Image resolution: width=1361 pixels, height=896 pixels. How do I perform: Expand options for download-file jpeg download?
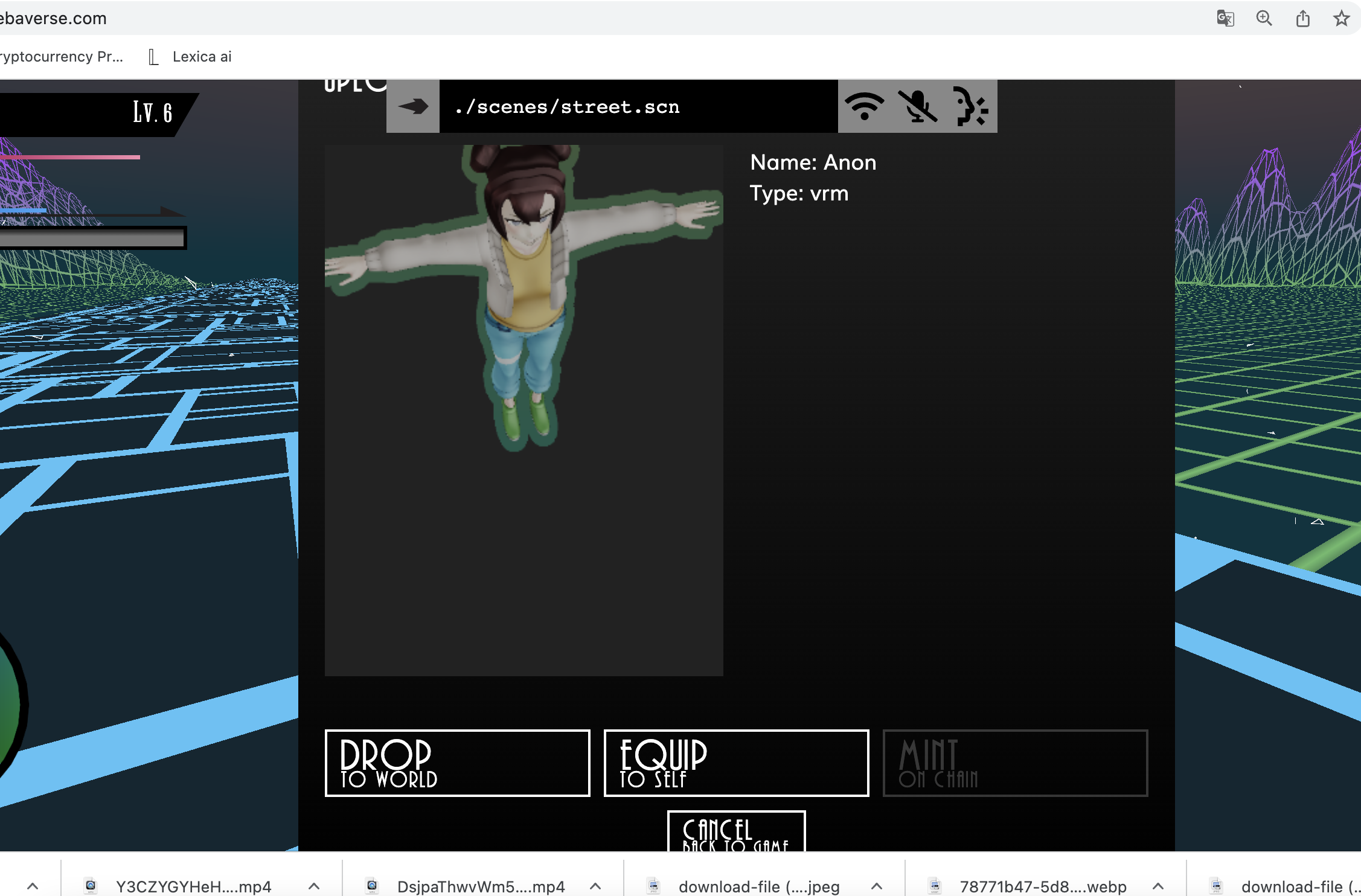click(x=877, y=886)
